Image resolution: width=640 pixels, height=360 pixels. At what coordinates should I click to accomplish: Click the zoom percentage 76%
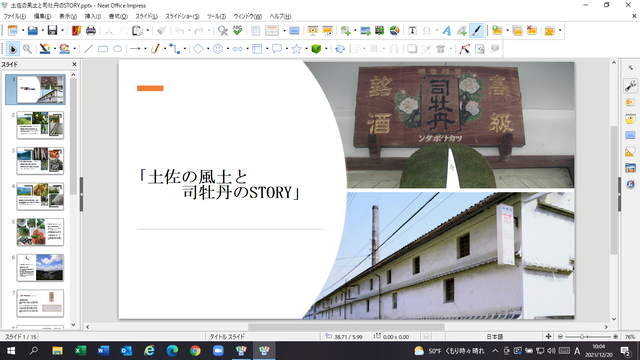pos(630,337)
